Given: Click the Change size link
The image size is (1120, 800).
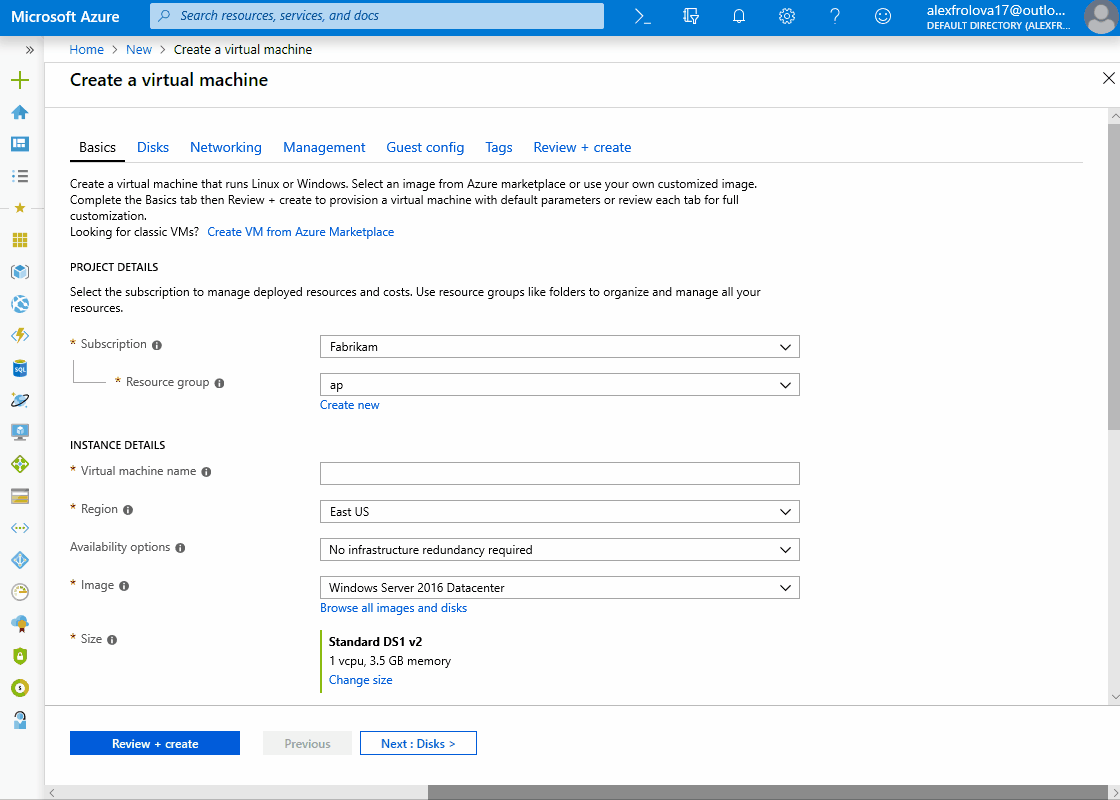Looking at the screenshot, I should click(x=361, y=680).
